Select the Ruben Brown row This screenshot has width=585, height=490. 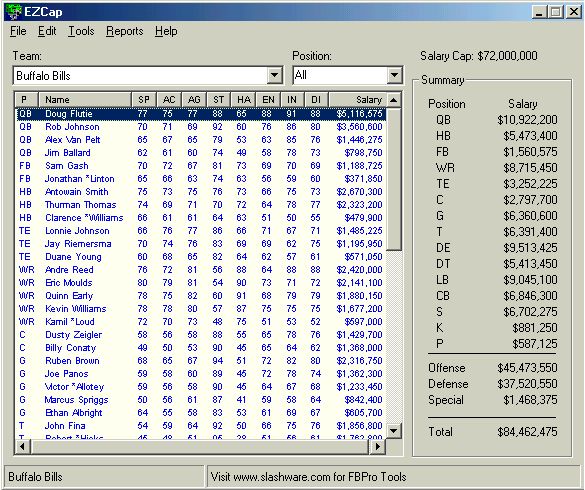coord(201,361)
